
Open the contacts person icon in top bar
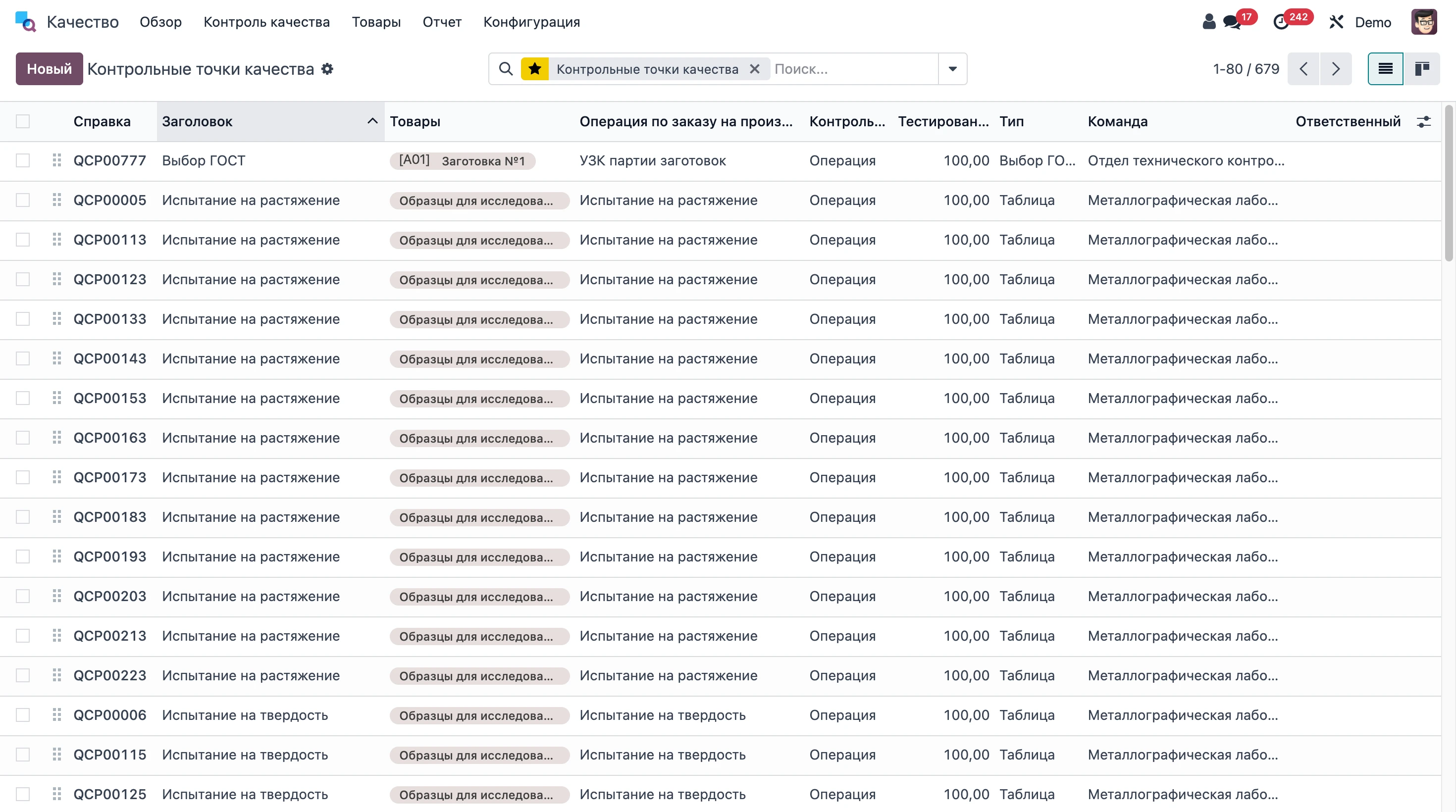tap(1208, 21)
